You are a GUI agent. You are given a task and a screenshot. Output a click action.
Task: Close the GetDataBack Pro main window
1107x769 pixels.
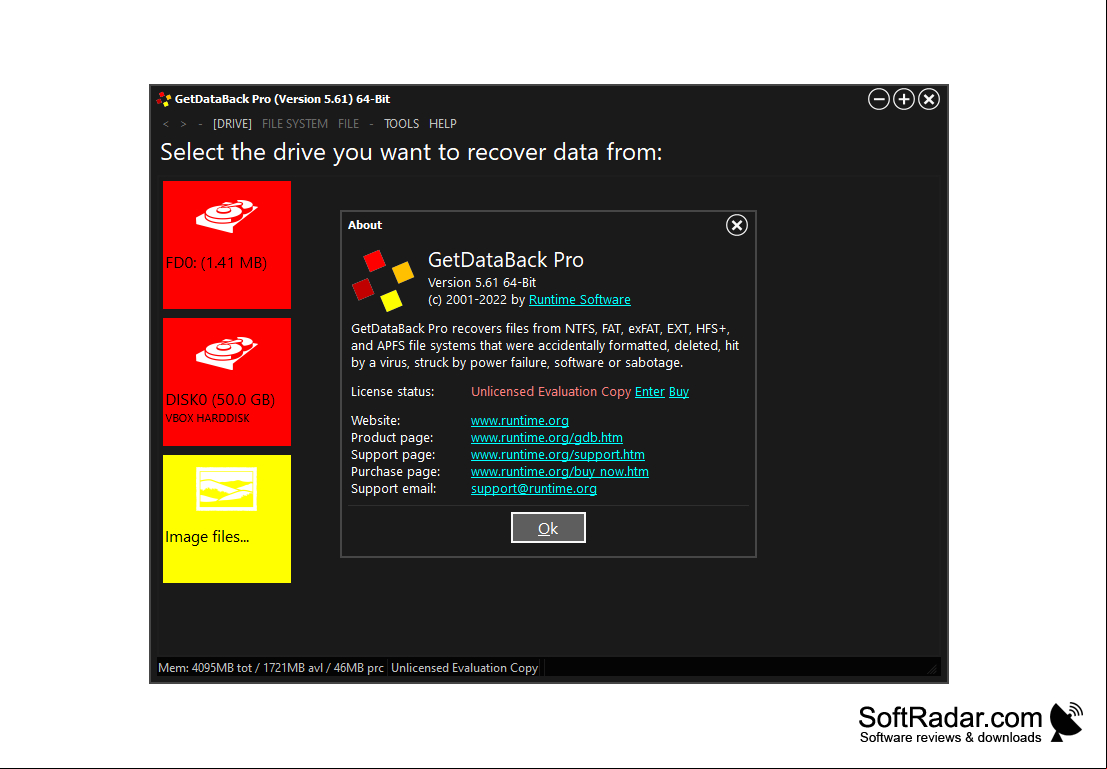point(929,100)
